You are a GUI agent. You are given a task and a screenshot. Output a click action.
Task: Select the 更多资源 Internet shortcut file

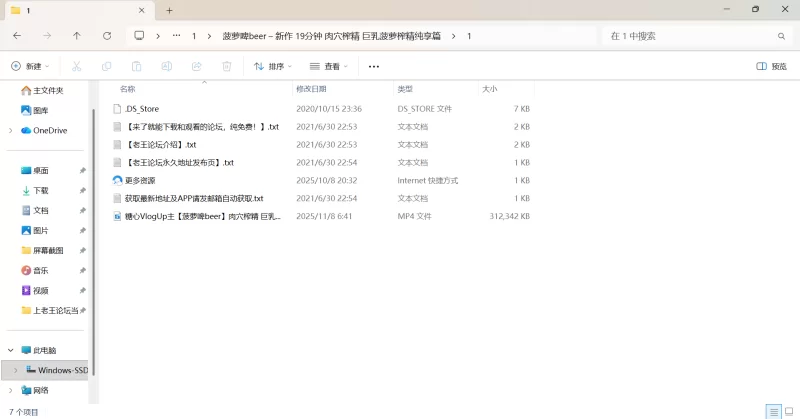[x=140, y=180]
